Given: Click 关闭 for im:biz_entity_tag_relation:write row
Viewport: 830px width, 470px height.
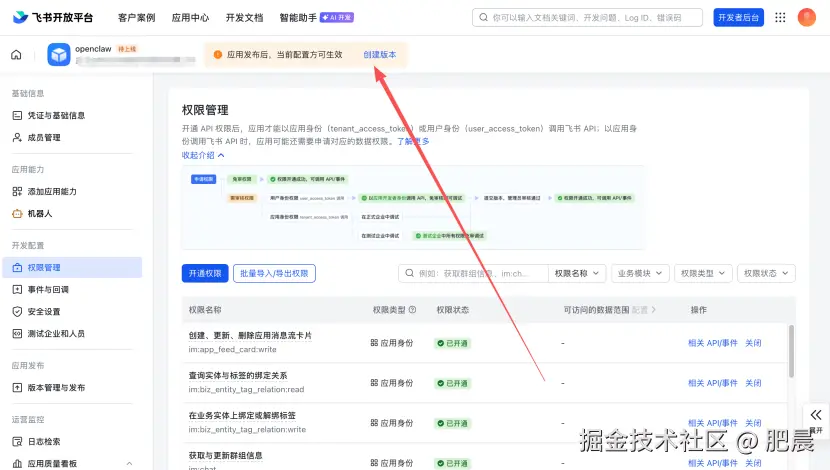Looking at the screenshot, I should (x=753, y=423).
